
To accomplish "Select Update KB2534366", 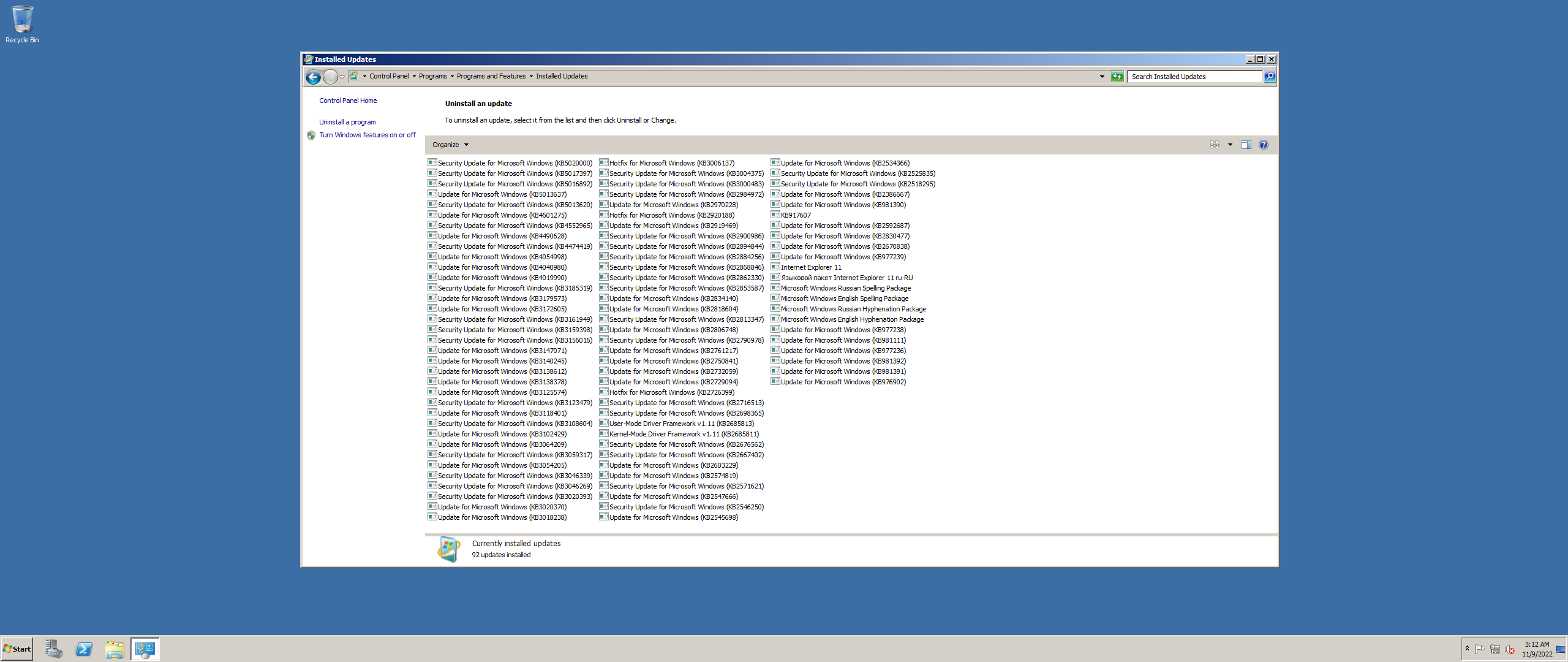I will pyautogui.click(x=840, y=163).
